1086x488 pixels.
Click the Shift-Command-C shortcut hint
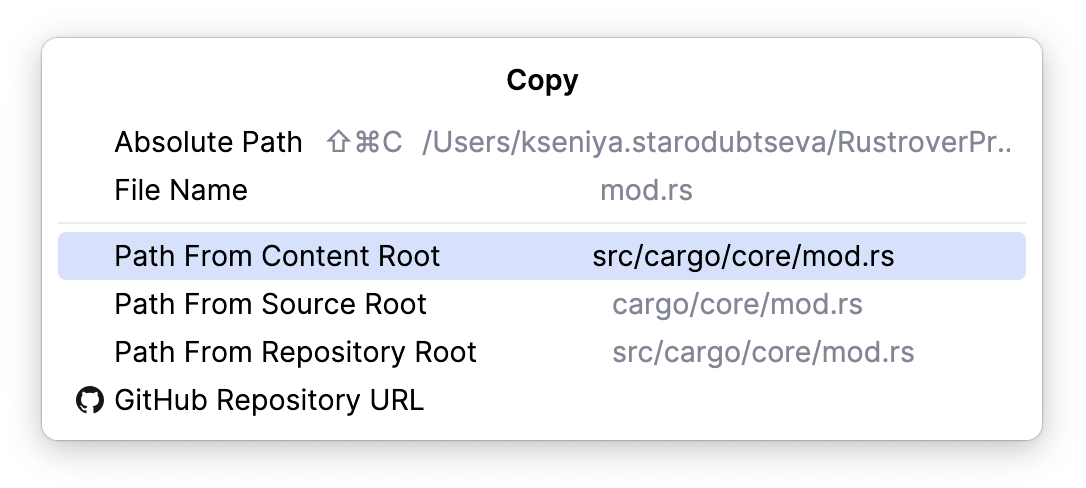(x=364, y=143)
